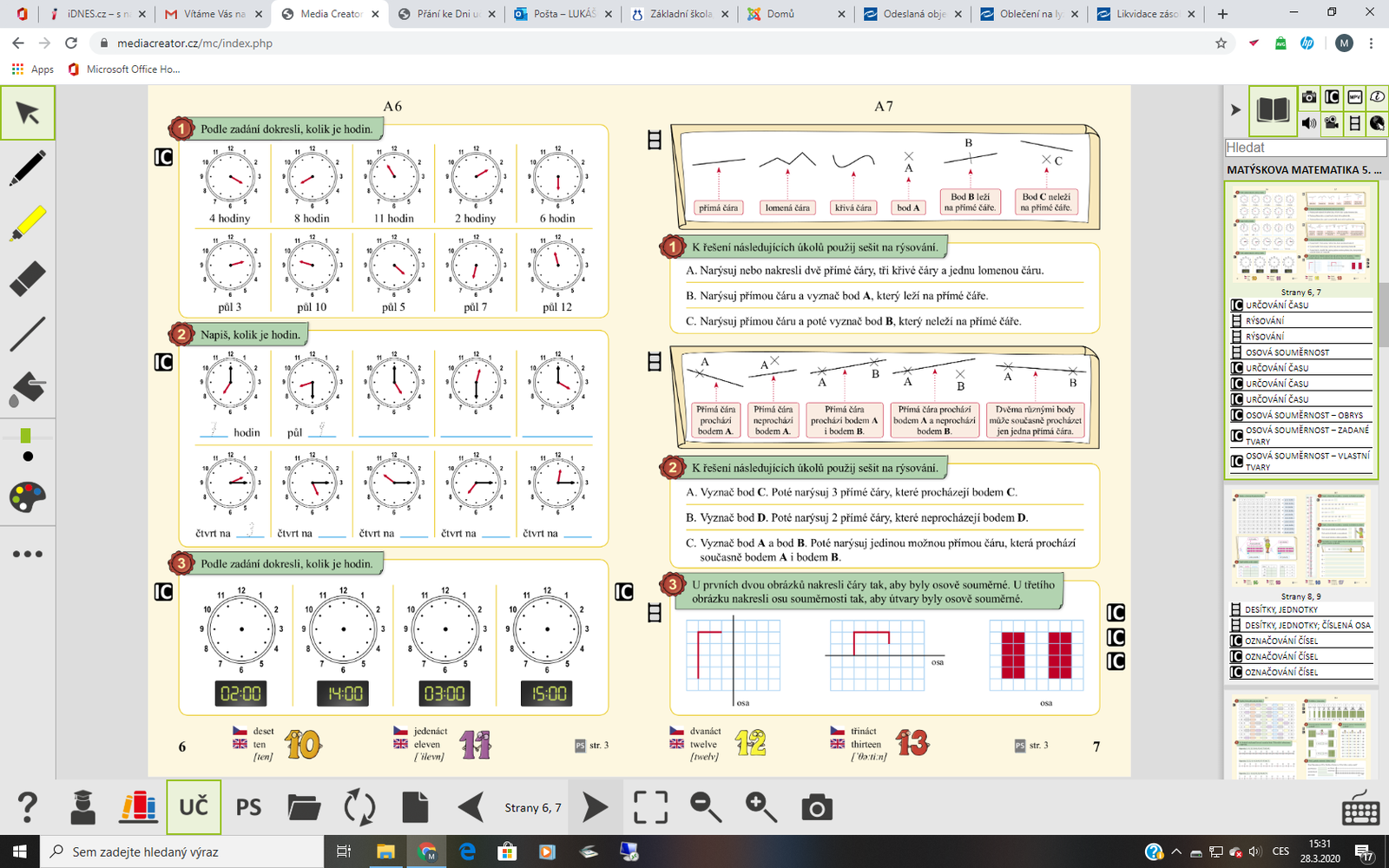1389x868 pixels.
Task: Open OSOVÁ SOUMĚRNOST – VLASTNÍ TVARY item
Action: [x=1301, y=461]
